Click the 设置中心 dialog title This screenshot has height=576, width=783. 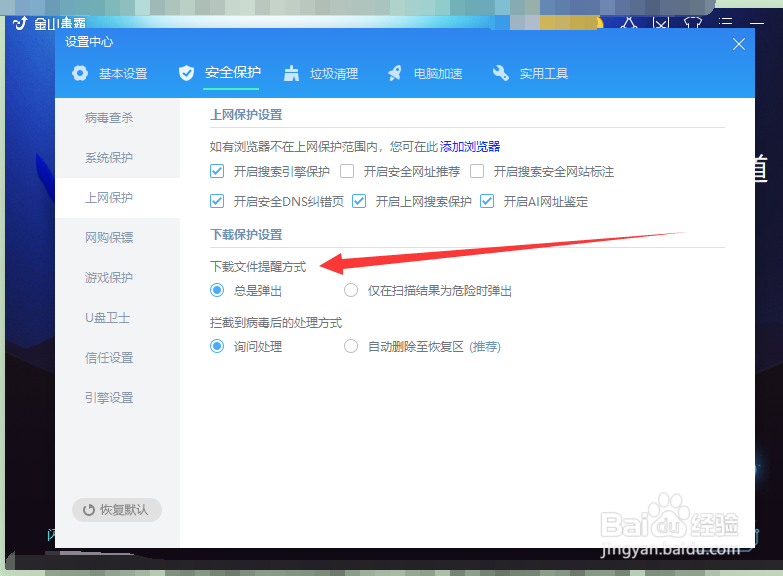coord(89,42)
